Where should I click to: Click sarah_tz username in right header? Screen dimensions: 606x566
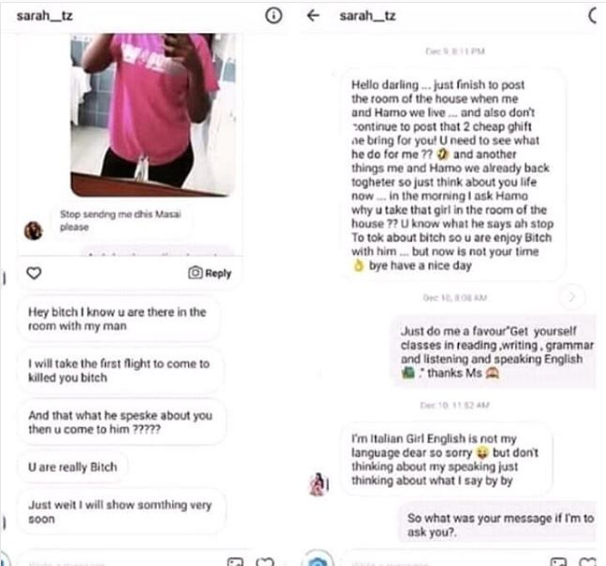click(368, 16)
